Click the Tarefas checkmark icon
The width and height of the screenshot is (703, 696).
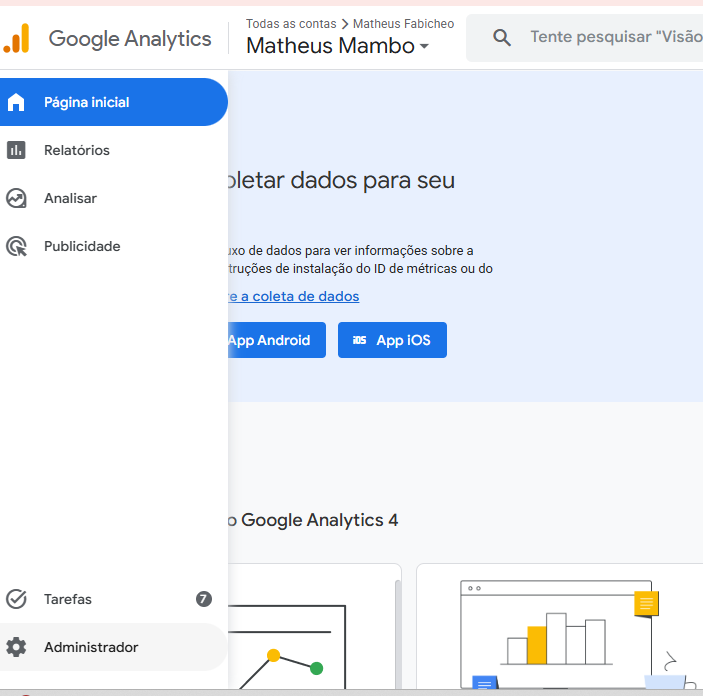click(16, 599)
